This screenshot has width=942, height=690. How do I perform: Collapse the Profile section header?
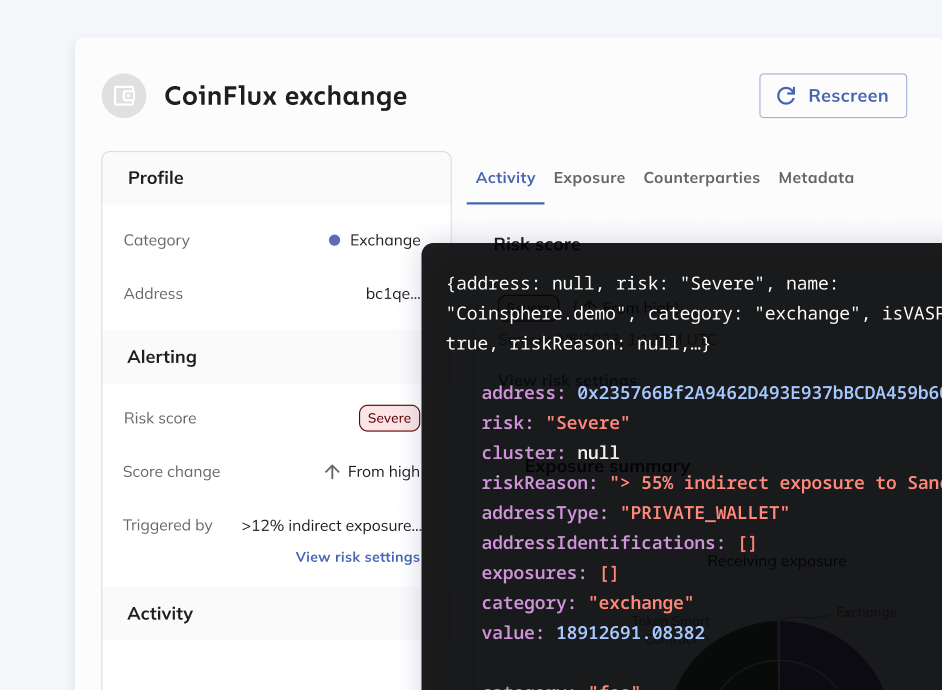coord(155,178)
